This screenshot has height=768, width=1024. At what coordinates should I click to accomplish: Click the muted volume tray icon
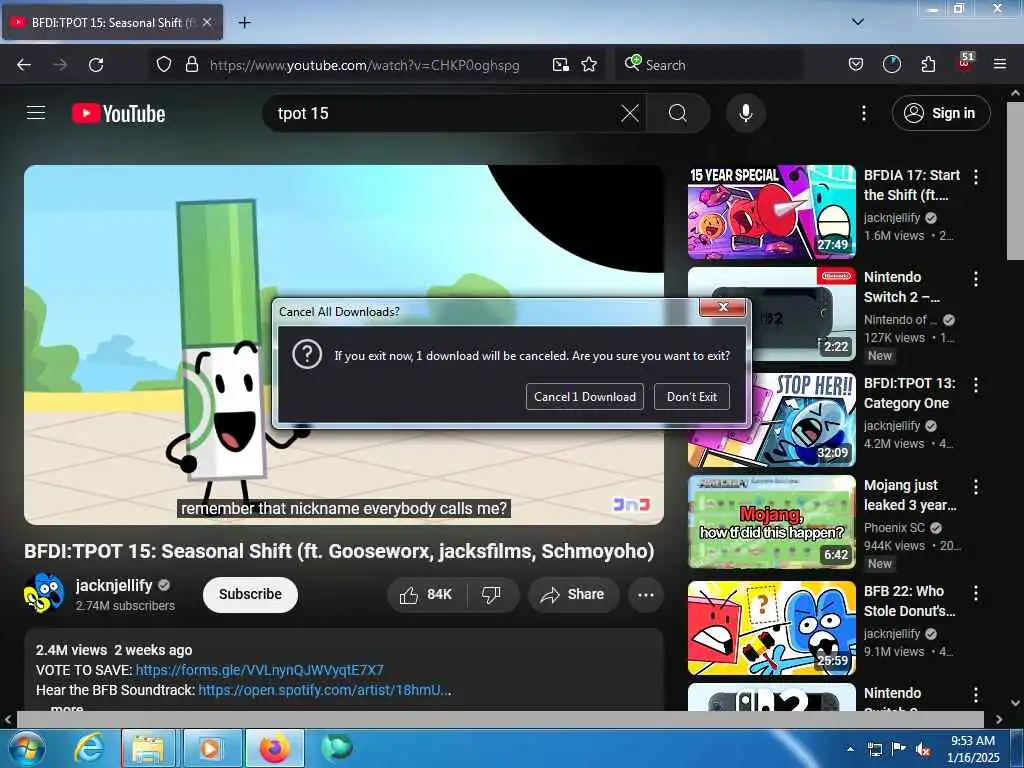point(923,750)
